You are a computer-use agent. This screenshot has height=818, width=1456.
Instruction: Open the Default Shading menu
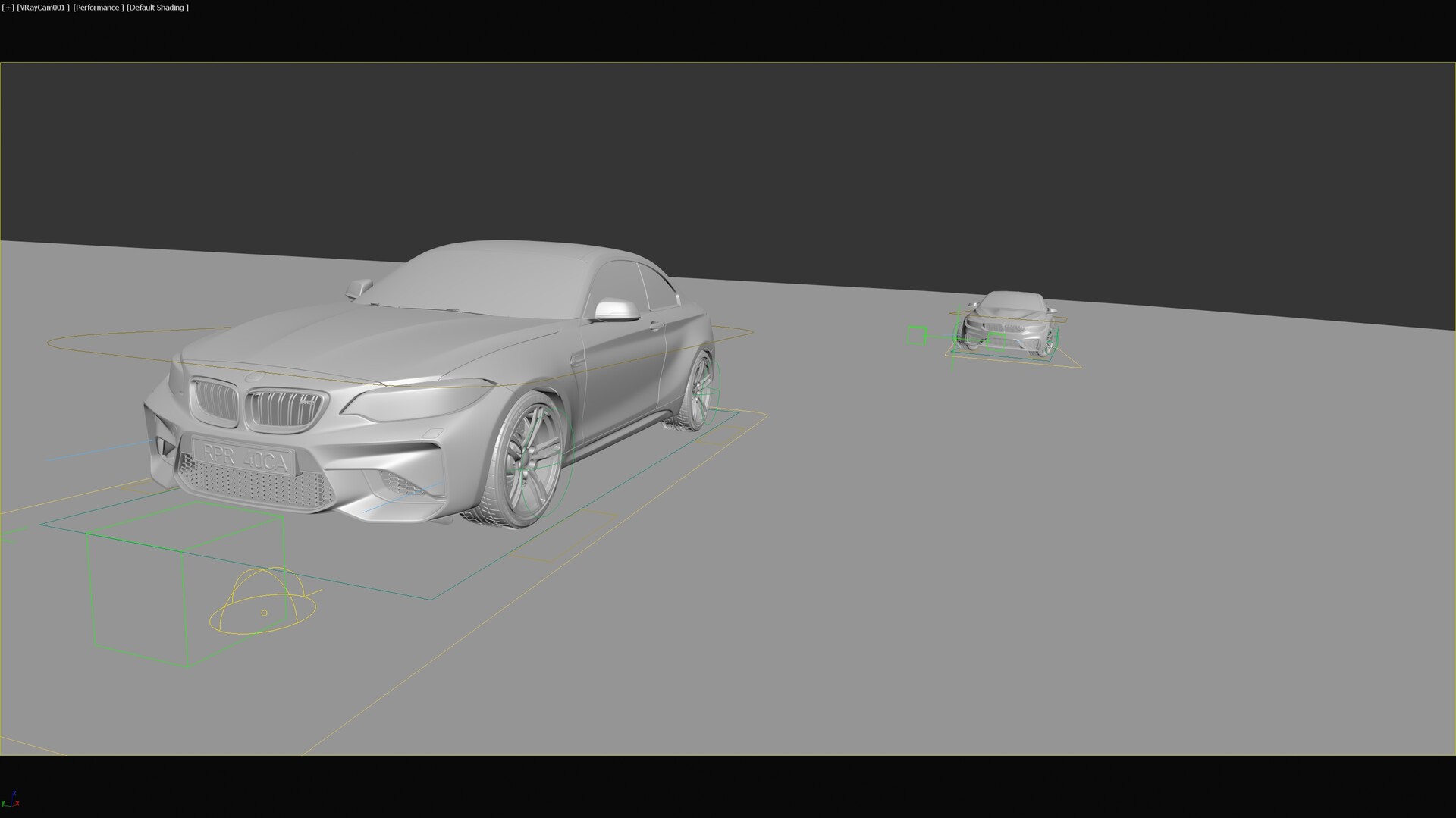click(x=157, y=8)
